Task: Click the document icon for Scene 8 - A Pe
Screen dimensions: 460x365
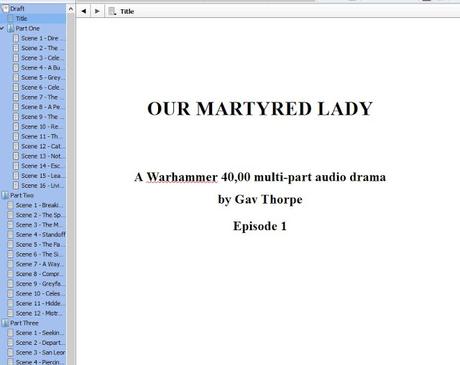Action: (x=16, y=107)
